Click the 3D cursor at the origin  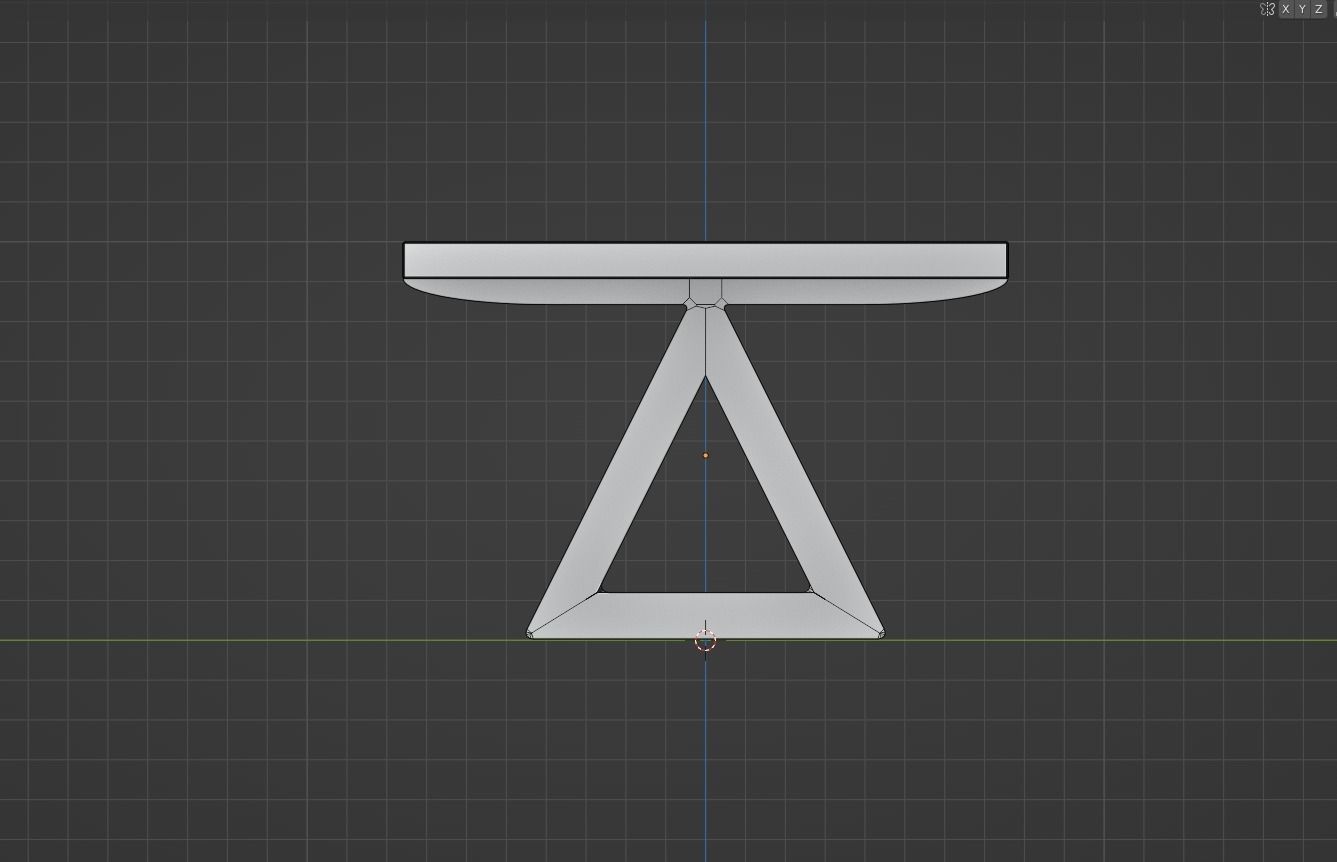(705, 640)
